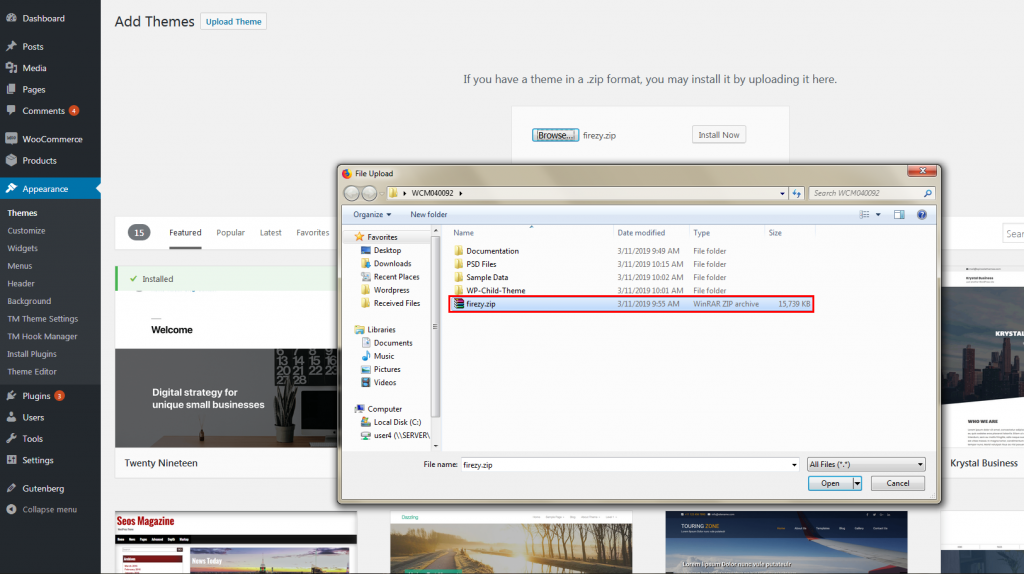Viewport: 1024px width, 574px height.
Task: Click the refresh icon beside the address bar
Action: coord(796,193)
